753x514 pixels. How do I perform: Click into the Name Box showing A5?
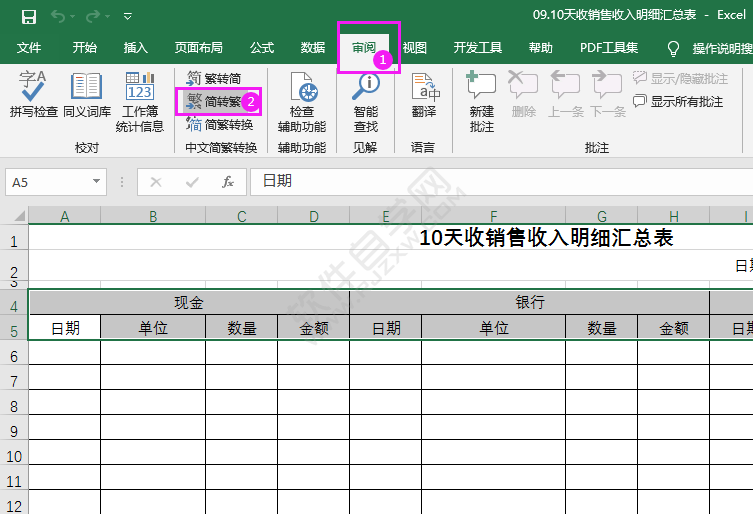(x=47, y=182)
